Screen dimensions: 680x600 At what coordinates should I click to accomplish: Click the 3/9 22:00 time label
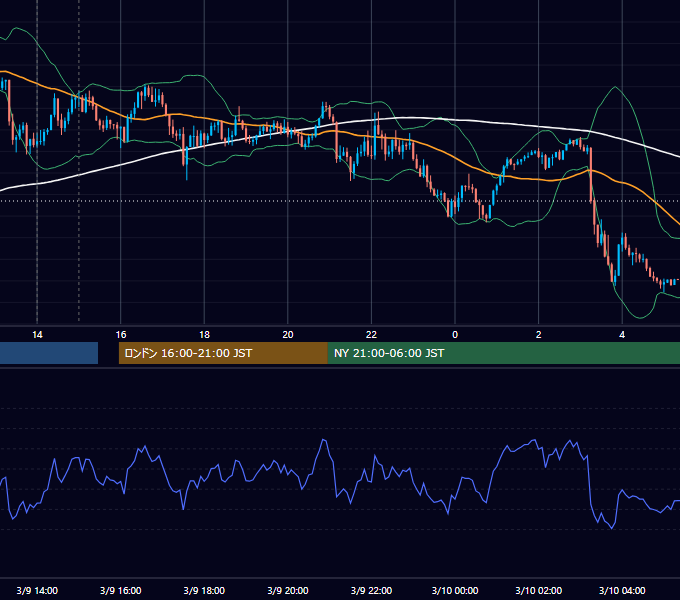tap(371, 590)
